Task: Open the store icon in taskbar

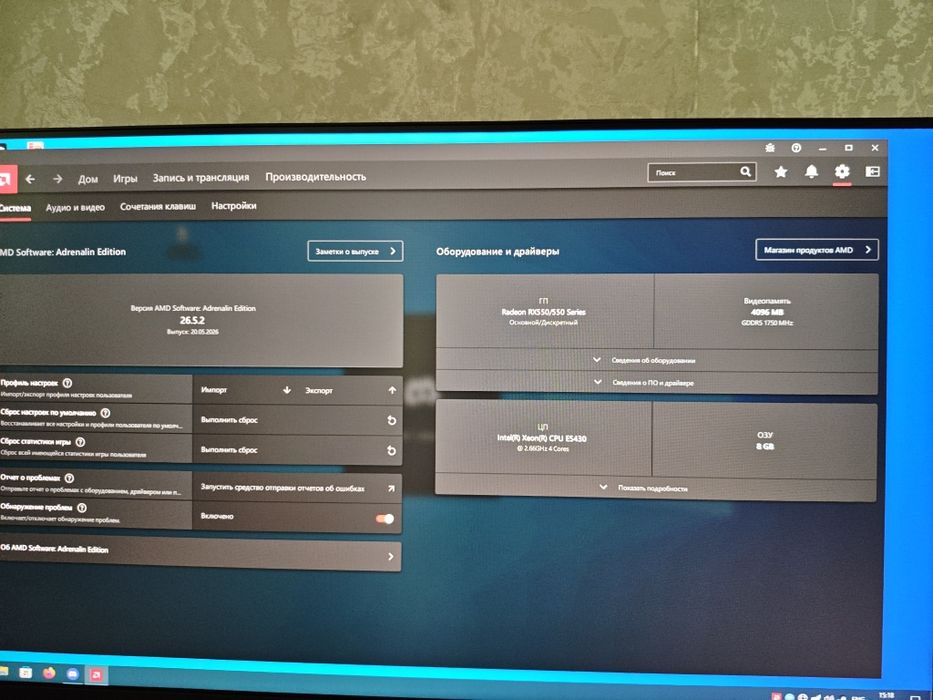Action: pos(25,673)
